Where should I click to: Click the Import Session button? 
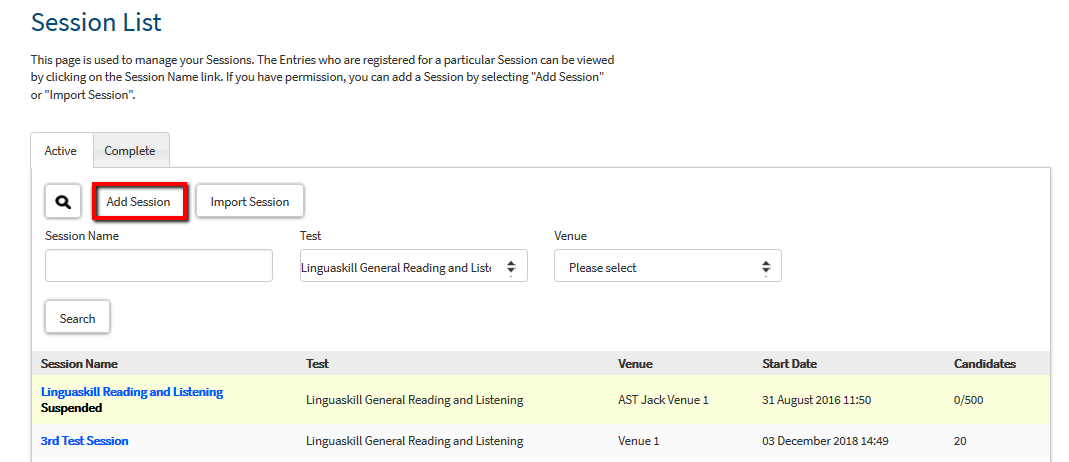(250, 202)
